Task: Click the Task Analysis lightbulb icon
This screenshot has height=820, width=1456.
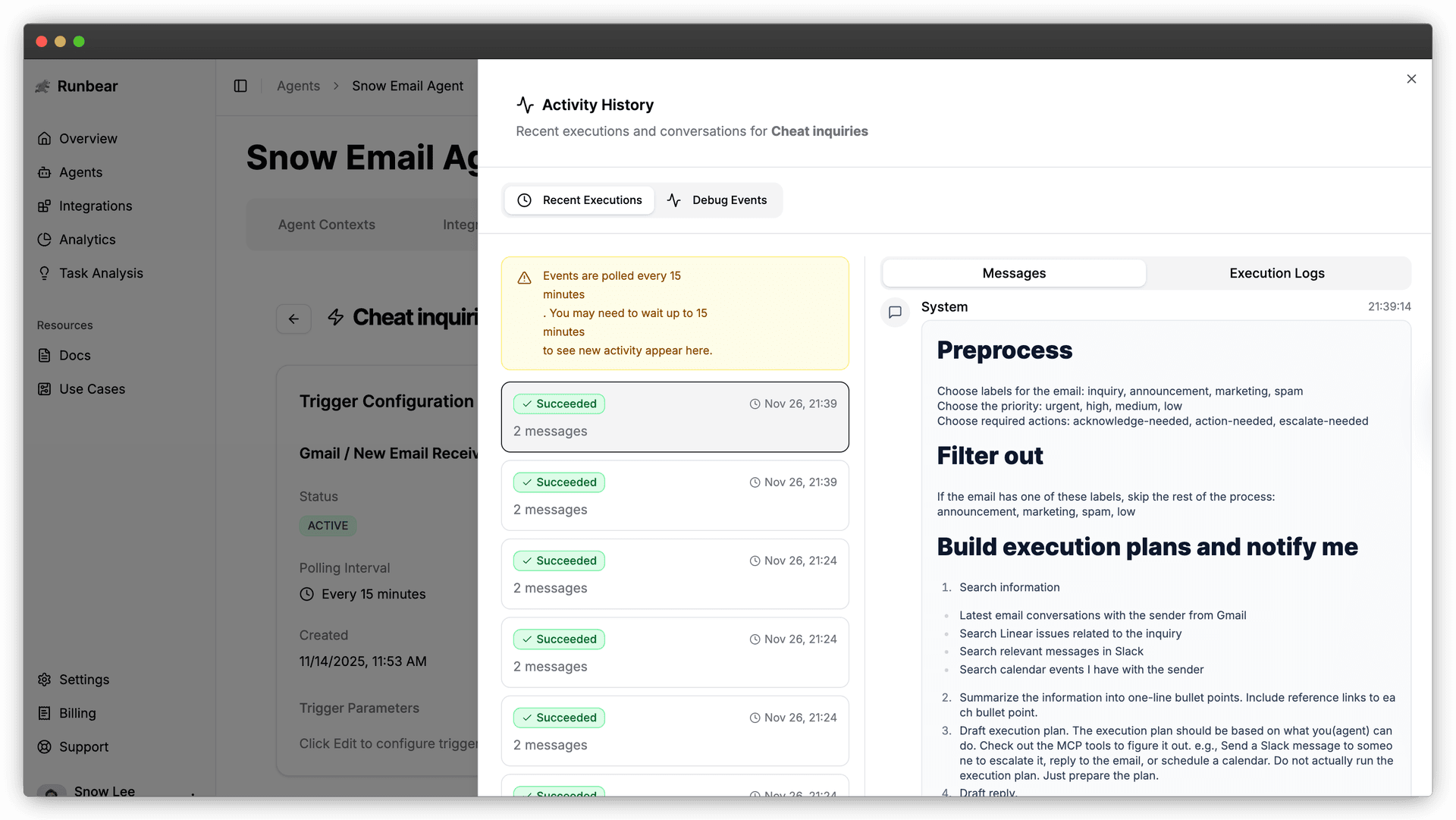Action: [x=45, y=273]
